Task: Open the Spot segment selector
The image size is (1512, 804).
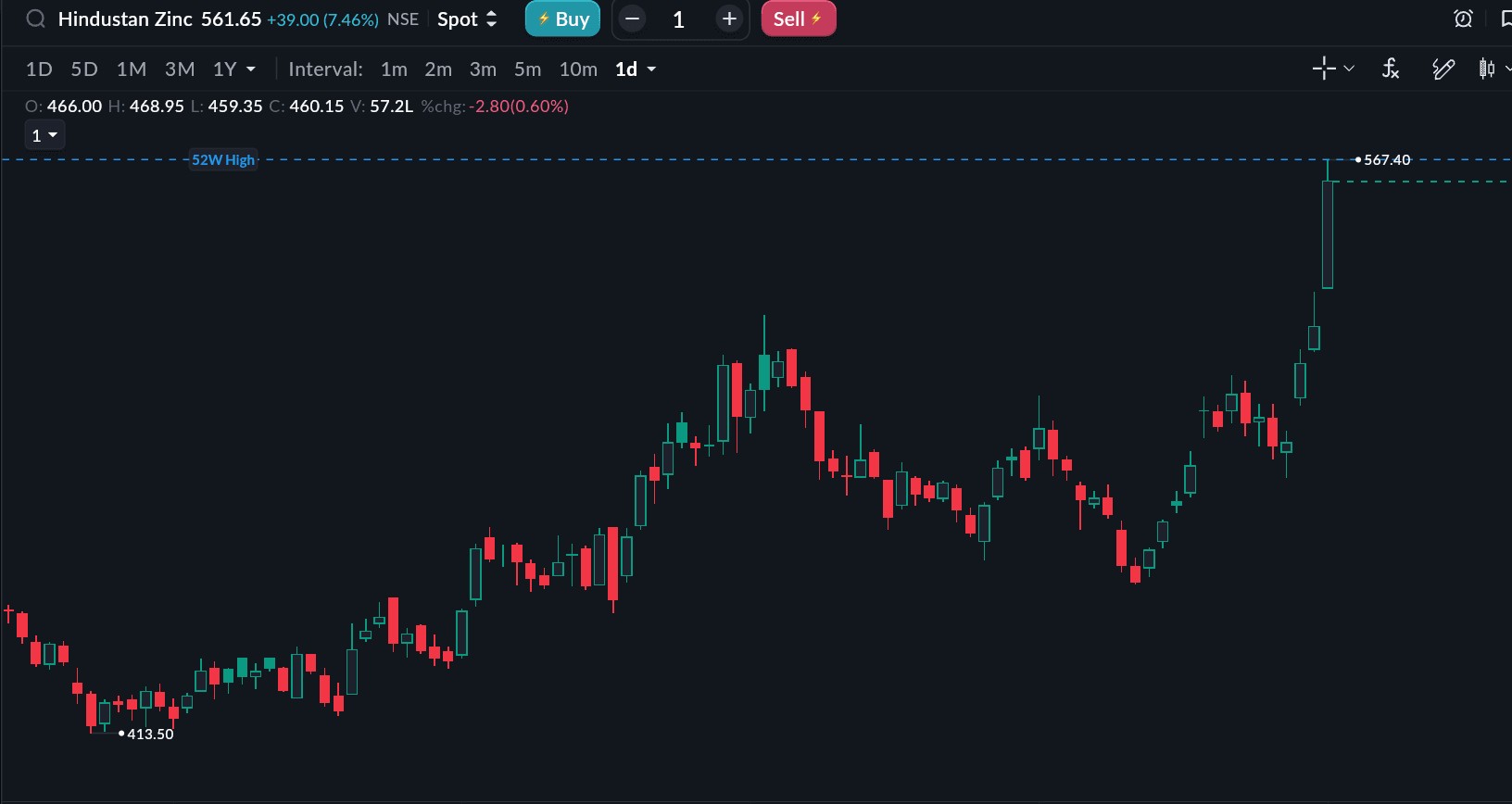Action: (x=467, y=19)
